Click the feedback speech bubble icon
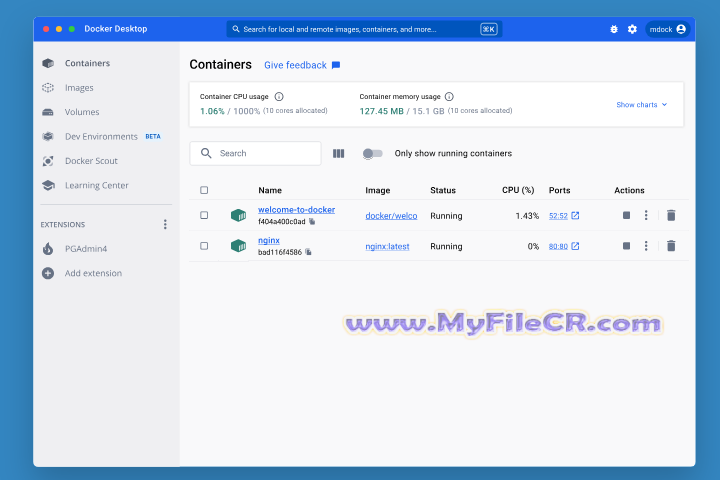Viewport: 720px width, 480px height. 336,65
